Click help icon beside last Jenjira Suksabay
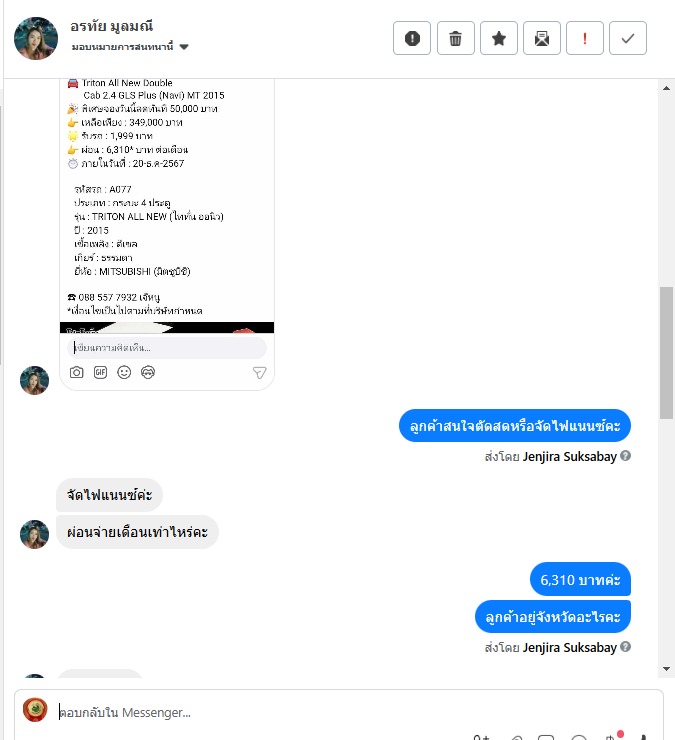The image size is (675, 740). [x=625, y=647]
